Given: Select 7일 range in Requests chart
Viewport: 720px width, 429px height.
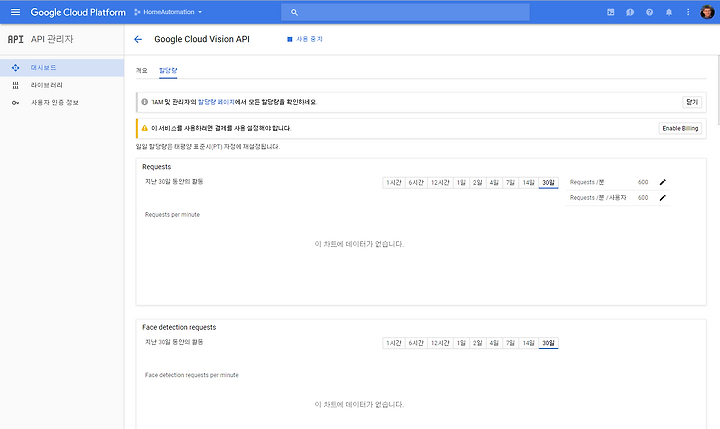Looking at the screenshot, I should coord(510,183).
